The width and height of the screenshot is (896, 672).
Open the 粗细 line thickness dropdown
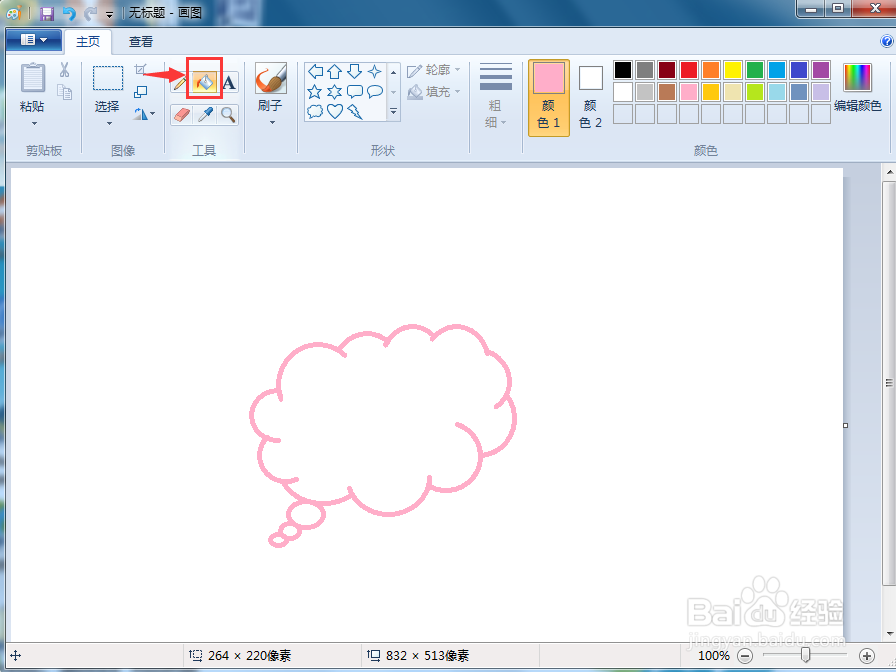495,96
